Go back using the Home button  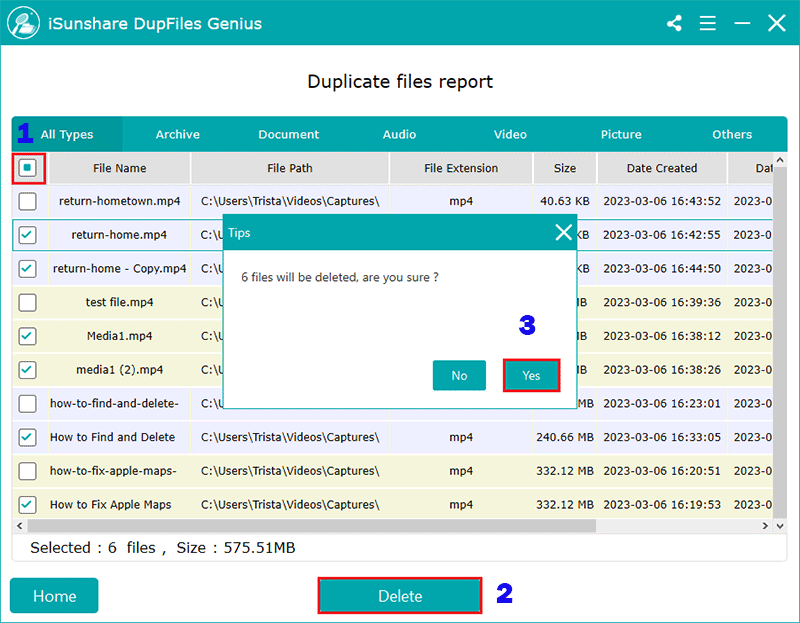pyautogui.click(x=54, y=596)
